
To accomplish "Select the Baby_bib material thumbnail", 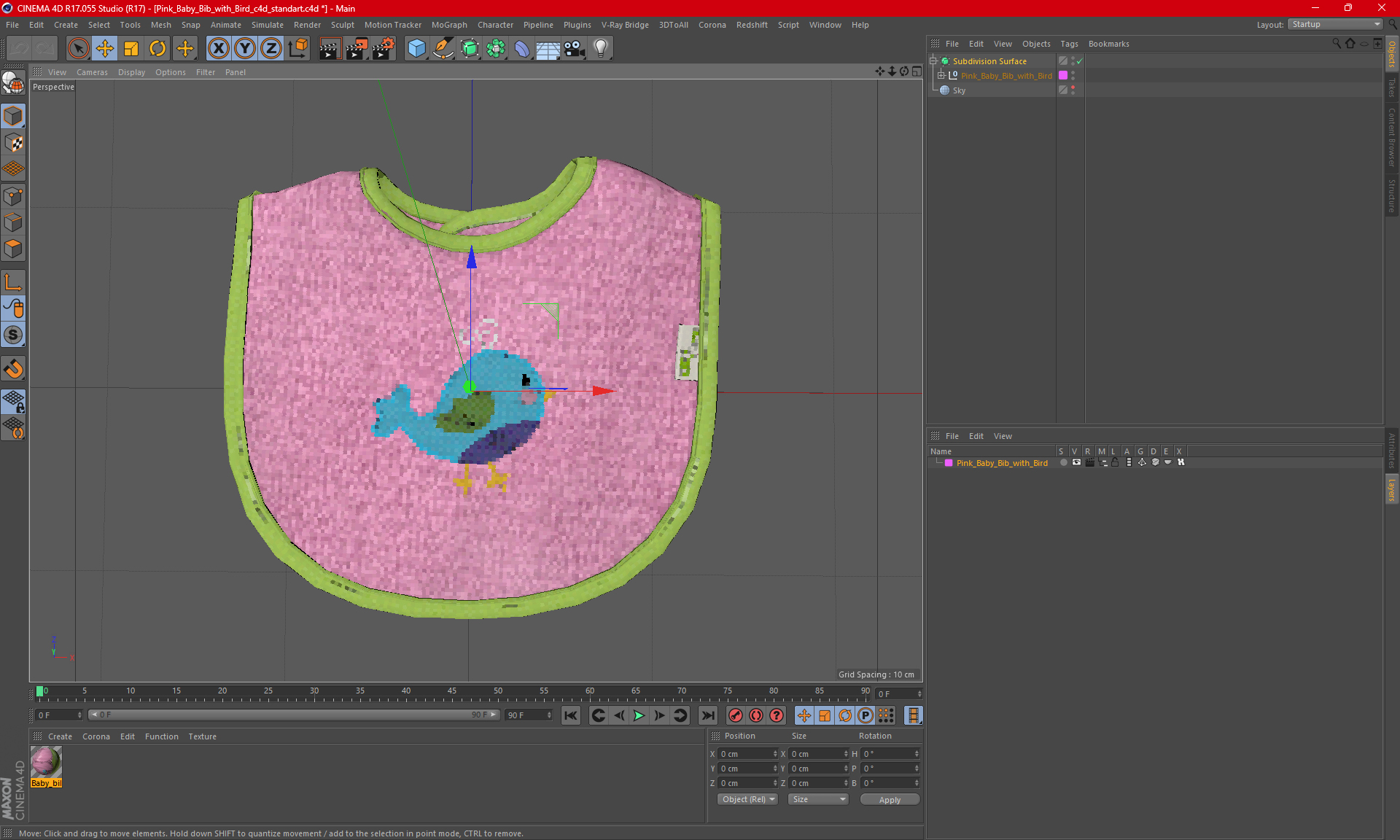I will (46, 763).
